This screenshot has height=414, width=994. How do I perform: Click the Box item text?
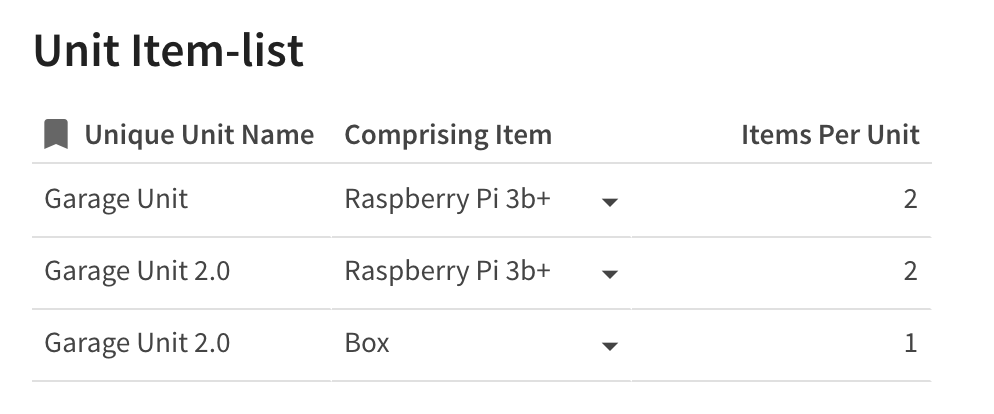coord(367,343)
